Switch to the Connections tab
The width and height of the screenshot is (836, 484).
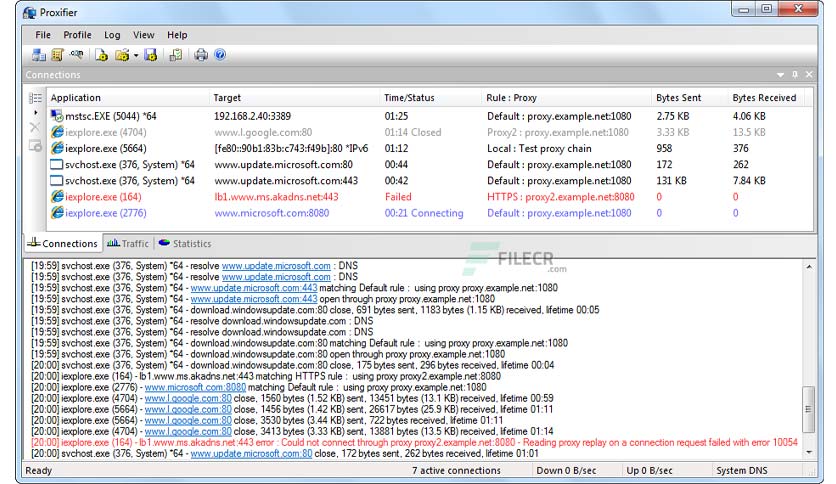pos(63,243)
